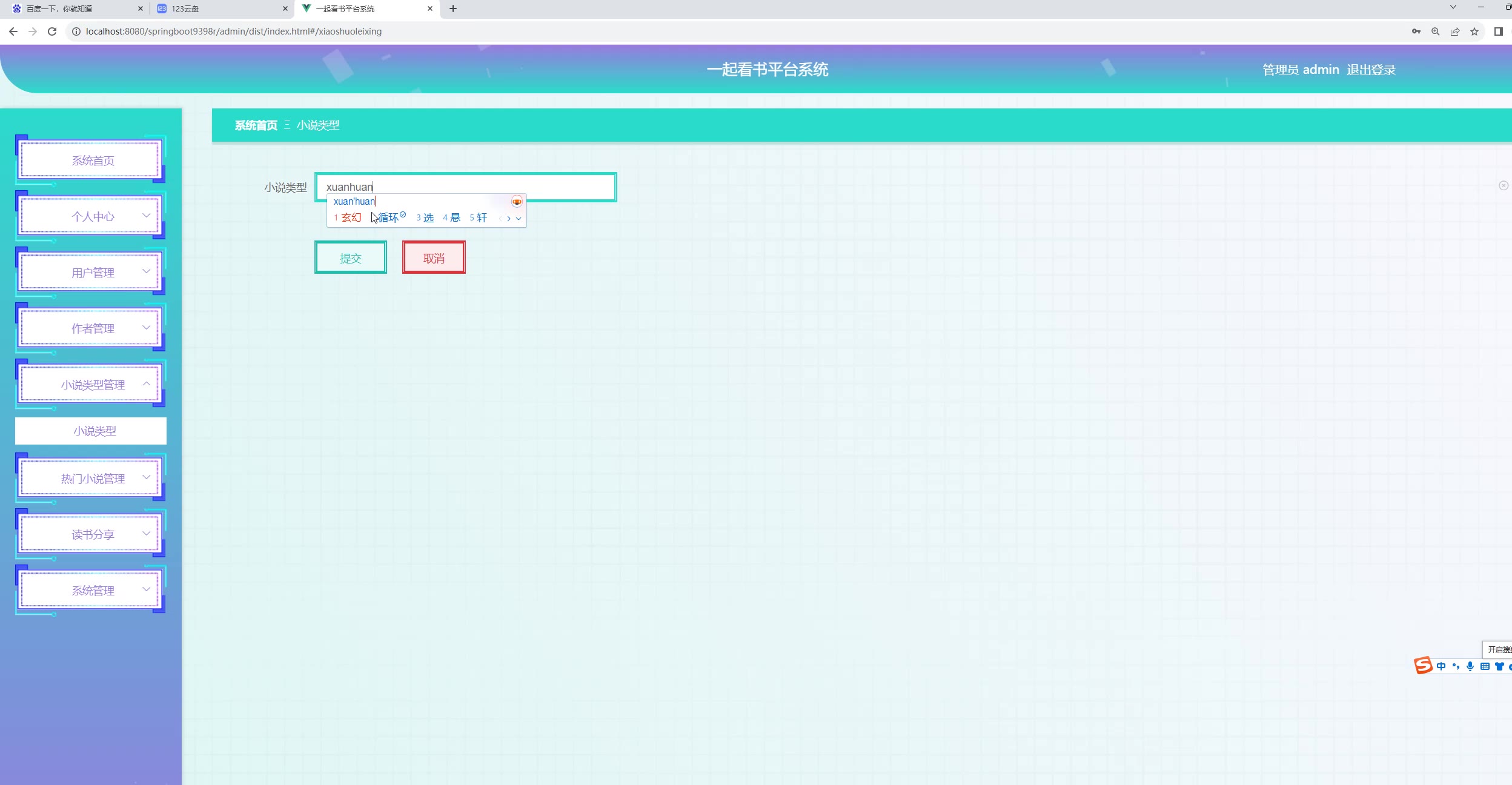Expand the IME candidate list downward
The height and width of the screenshot is (785, 1512).
tap(519, 218)
